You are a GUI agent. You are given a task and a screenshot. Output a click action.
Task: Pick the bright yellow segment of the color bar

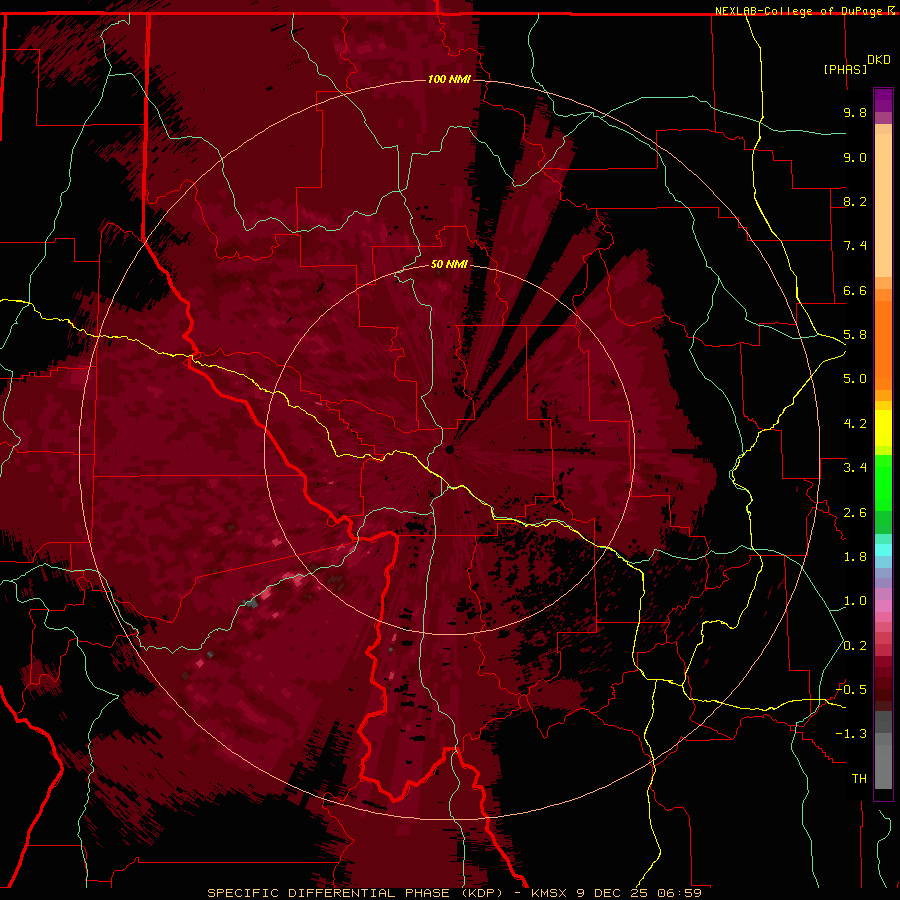883,428
